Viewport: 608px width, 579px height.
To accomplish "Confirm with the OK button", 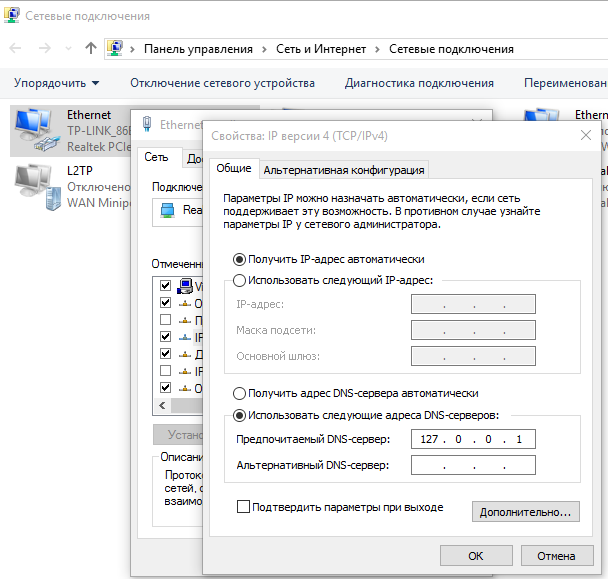I will [x=476, y=556].
